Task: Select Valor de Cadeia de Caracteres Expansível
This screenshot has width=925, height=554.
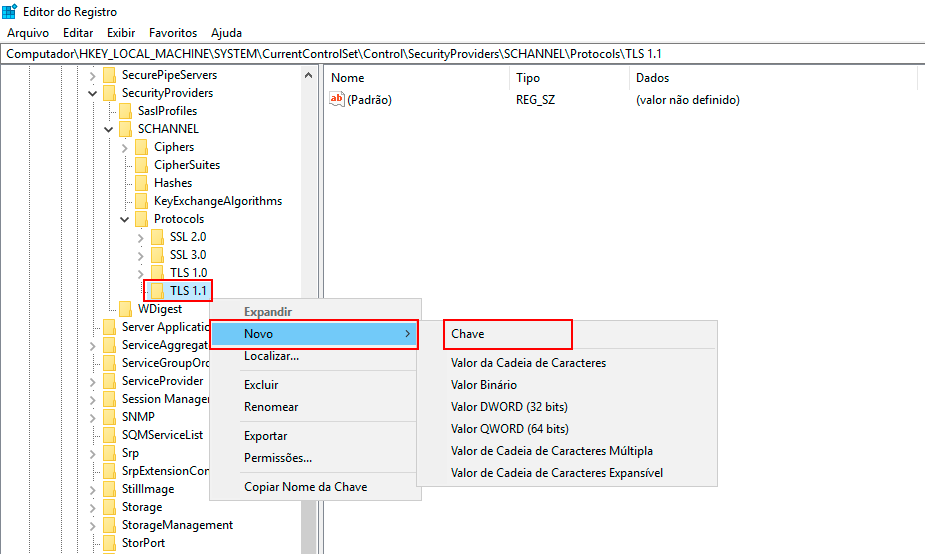Action: coord(556,473)
